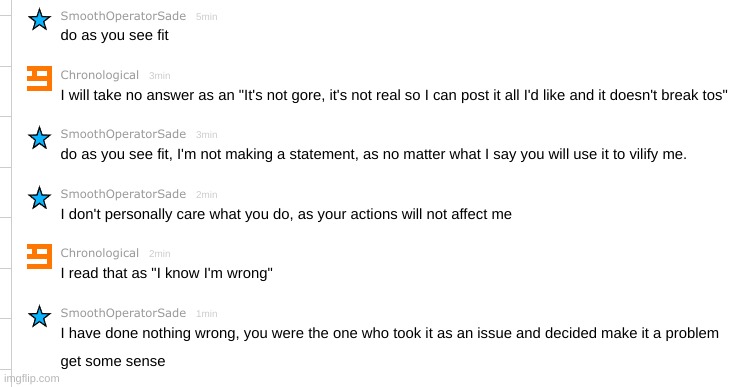This screenshot has height=387, width=736.
Task: Click the blue star avatar beside "do as you see fit"
Action: point(39,19)
